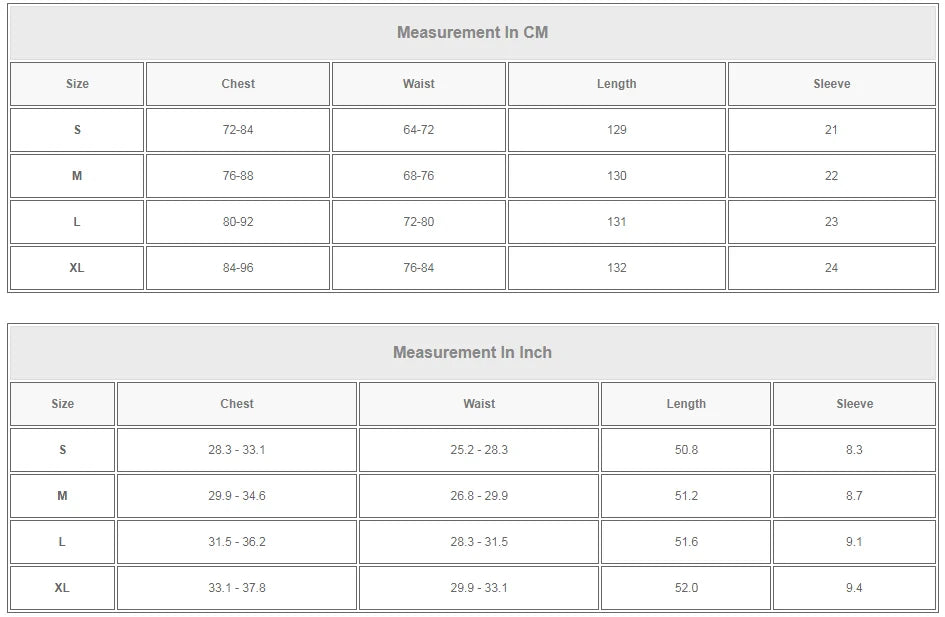
Task: Select the 68-76 waist cell
Action: (x=419, y=176)
